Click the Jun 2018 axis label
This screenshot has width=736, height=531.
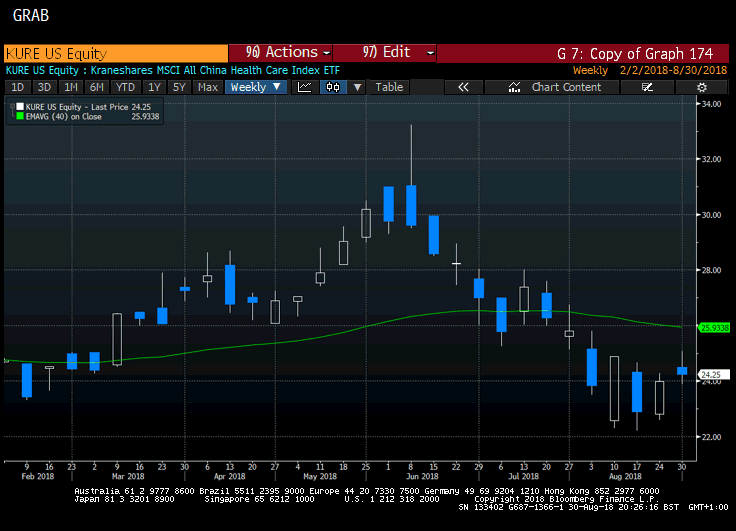422,476
